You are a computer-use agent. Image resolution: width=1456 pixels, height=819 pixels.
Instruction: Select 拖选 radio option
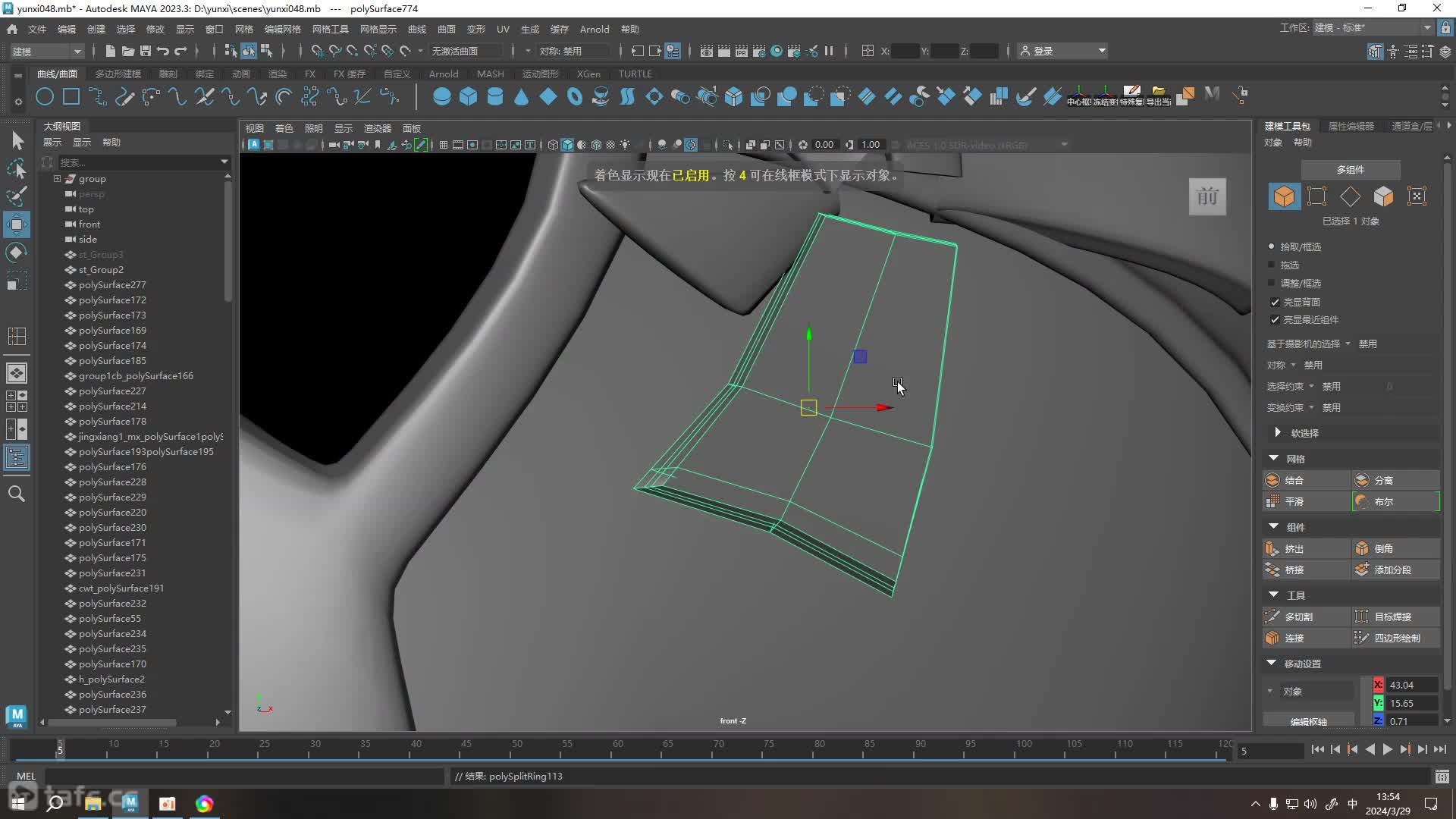tap(1272, 265)
